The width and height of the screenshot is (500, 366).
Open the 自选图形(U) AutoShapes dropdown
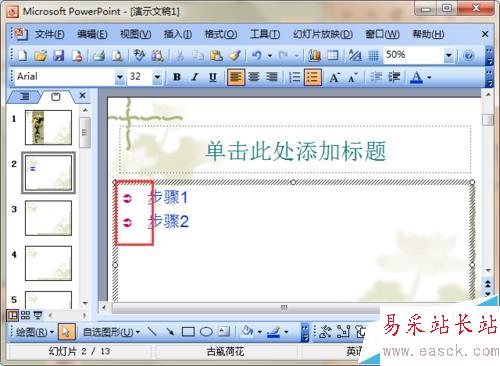[x=111, y=332]
